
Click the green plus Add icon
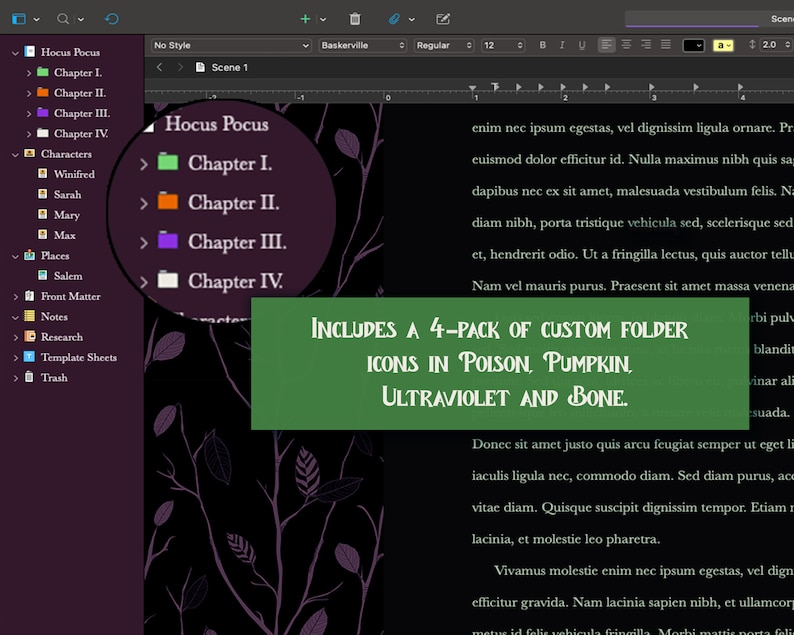(x=305, y=19)
